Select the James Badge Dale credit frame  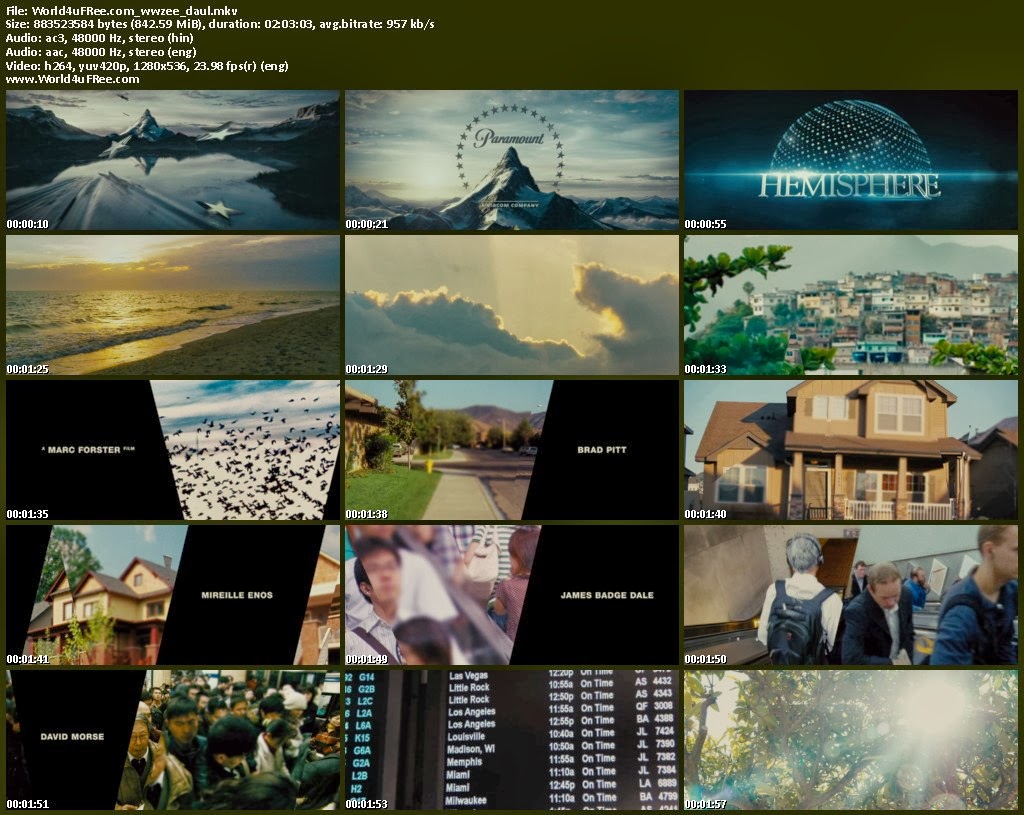[512, 595]
